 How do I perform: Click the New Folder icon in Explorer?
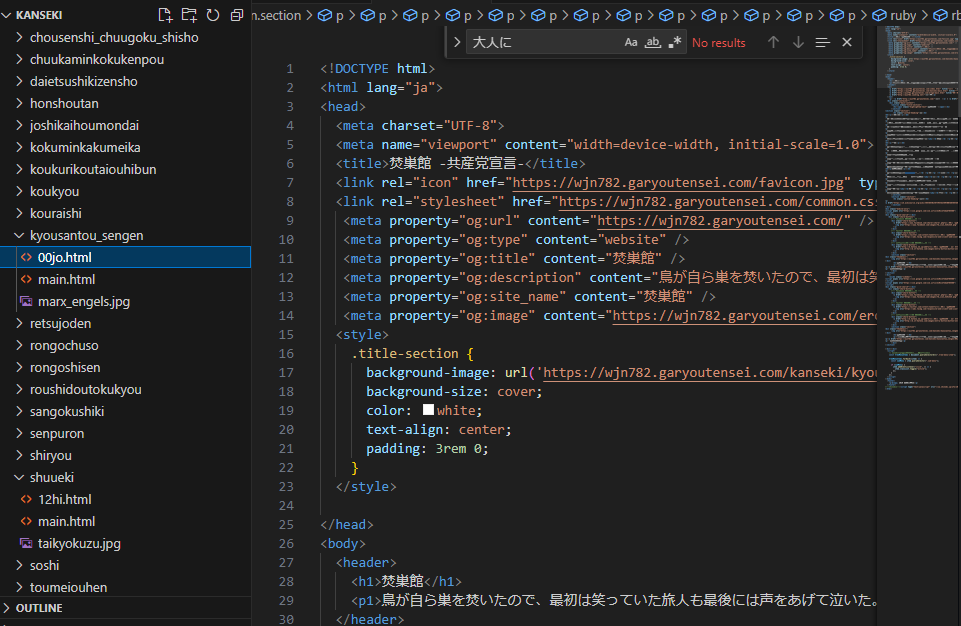point(189,15)
